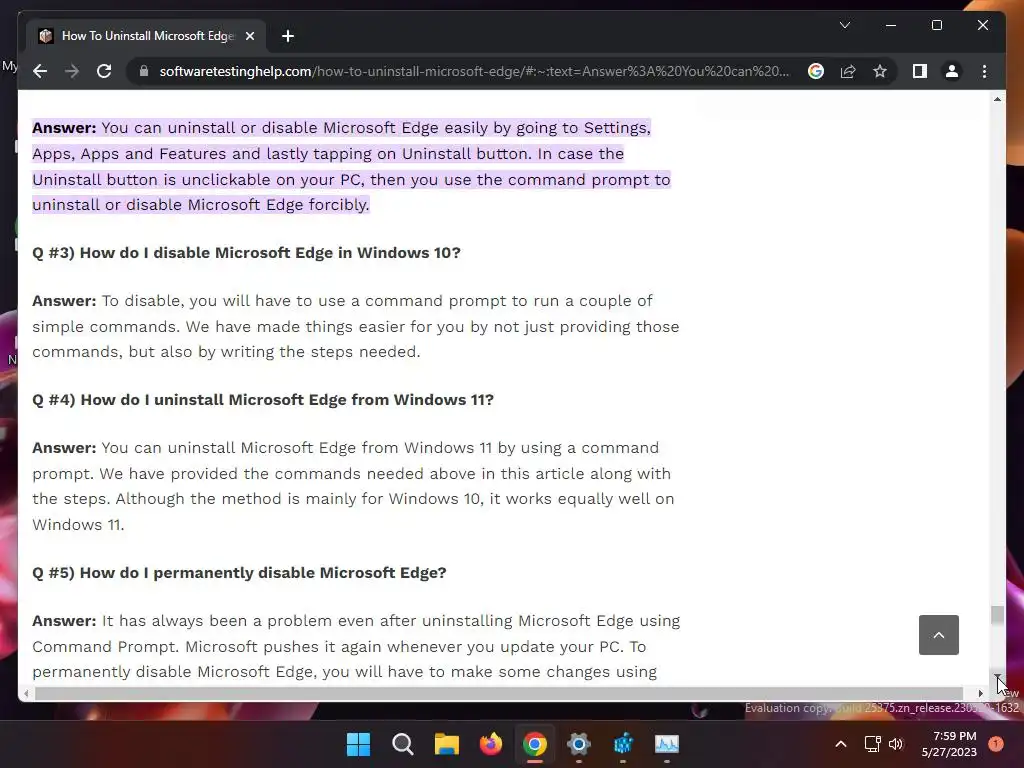Image resolution: width=1024 pixels, height=768 pixels.
Task: Click the vertical scrollbar thumb
Action: [x=997, y=615]
